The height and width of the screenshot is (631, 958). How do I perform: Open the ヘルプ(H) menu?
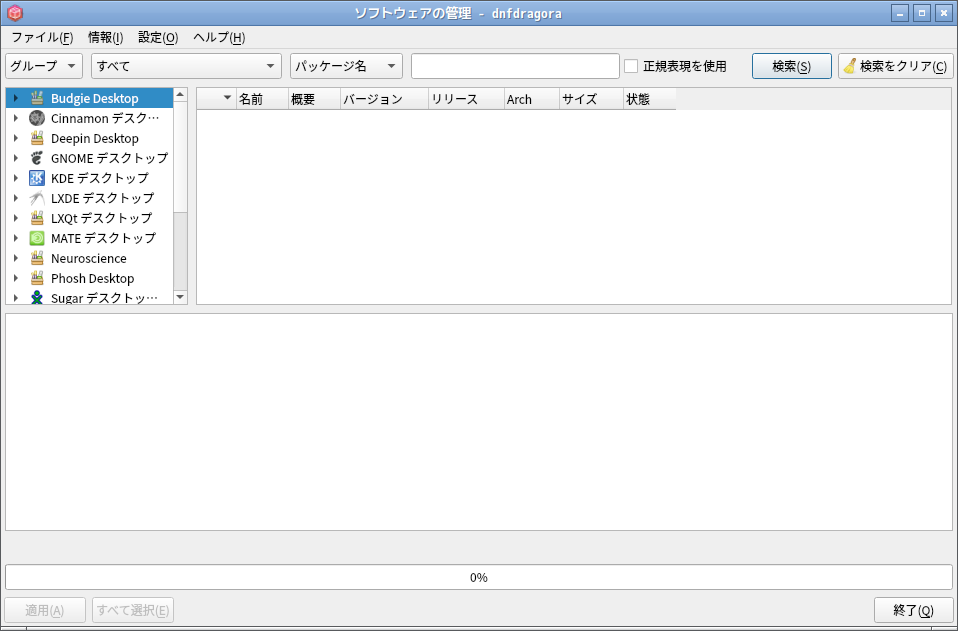tap(219, 38)
